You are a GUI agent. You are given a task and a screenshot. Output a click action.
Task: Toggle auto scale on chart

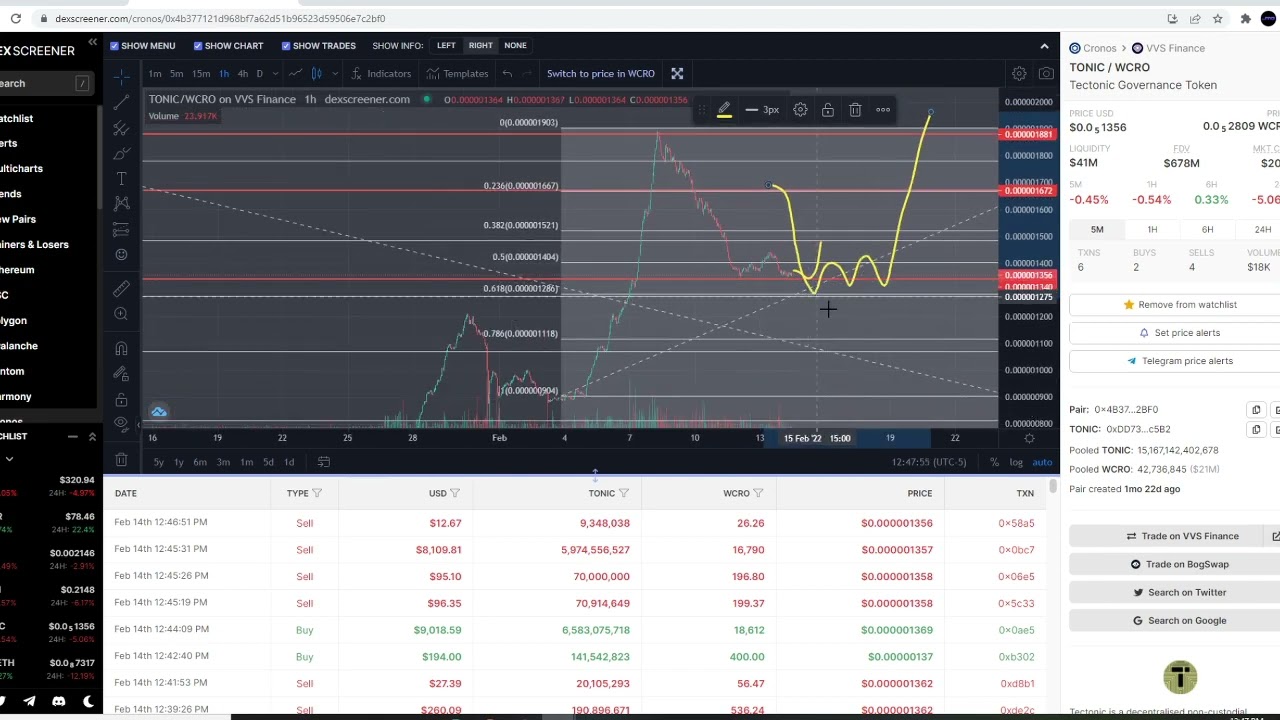point(1042,462)
